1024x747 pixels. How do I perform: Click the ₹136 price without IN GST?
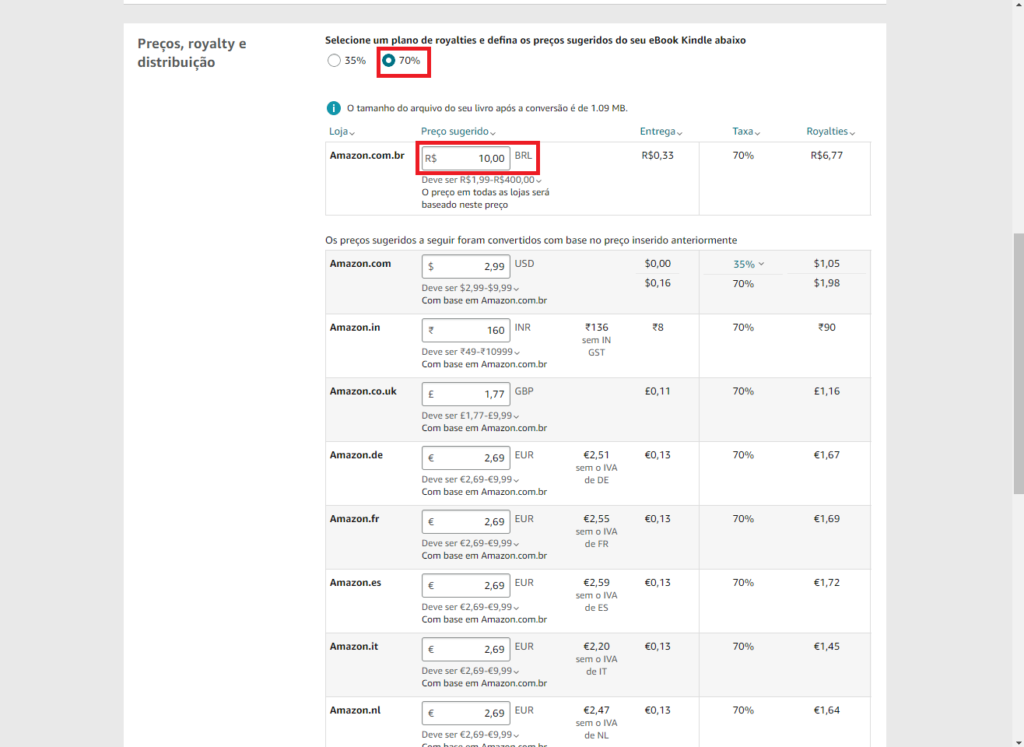596,328
